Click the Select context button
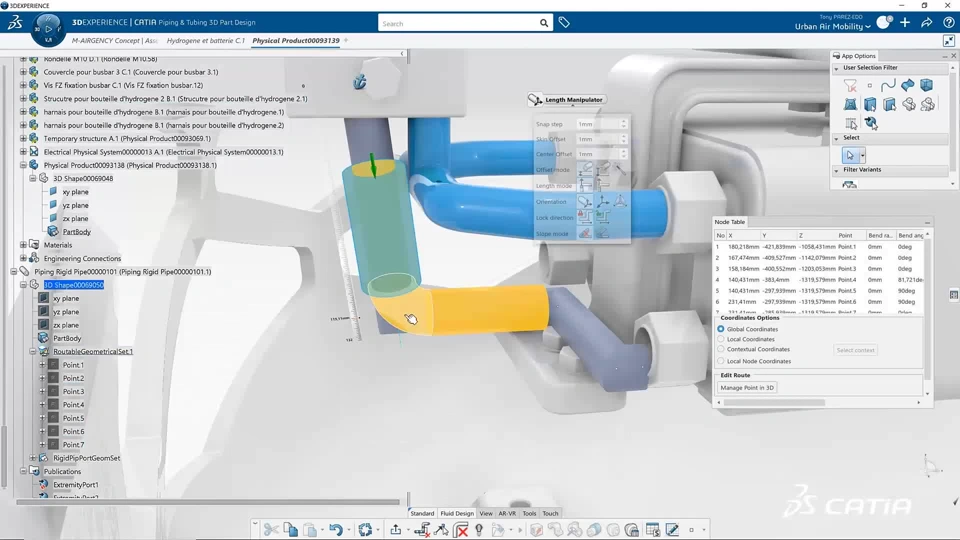This screenshot has height=540, width=960. tap(855, 350)
